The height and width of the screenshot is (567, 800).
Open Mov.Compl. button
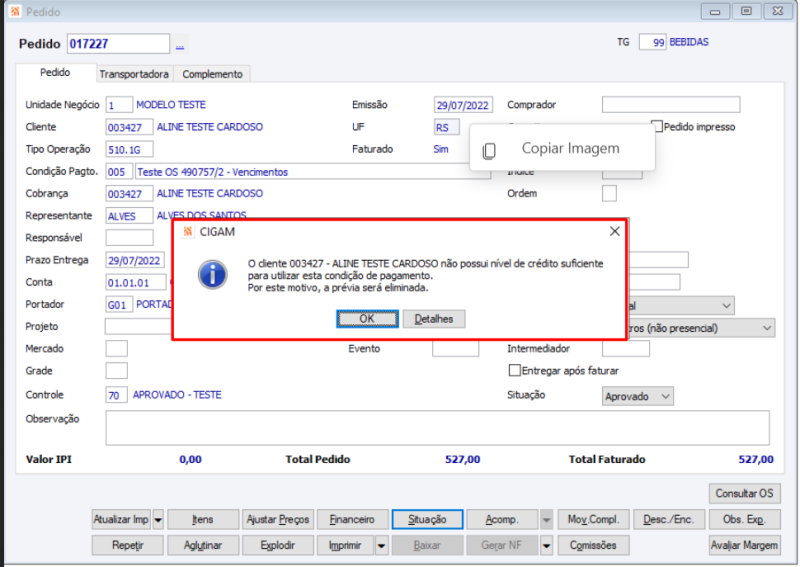593,520
